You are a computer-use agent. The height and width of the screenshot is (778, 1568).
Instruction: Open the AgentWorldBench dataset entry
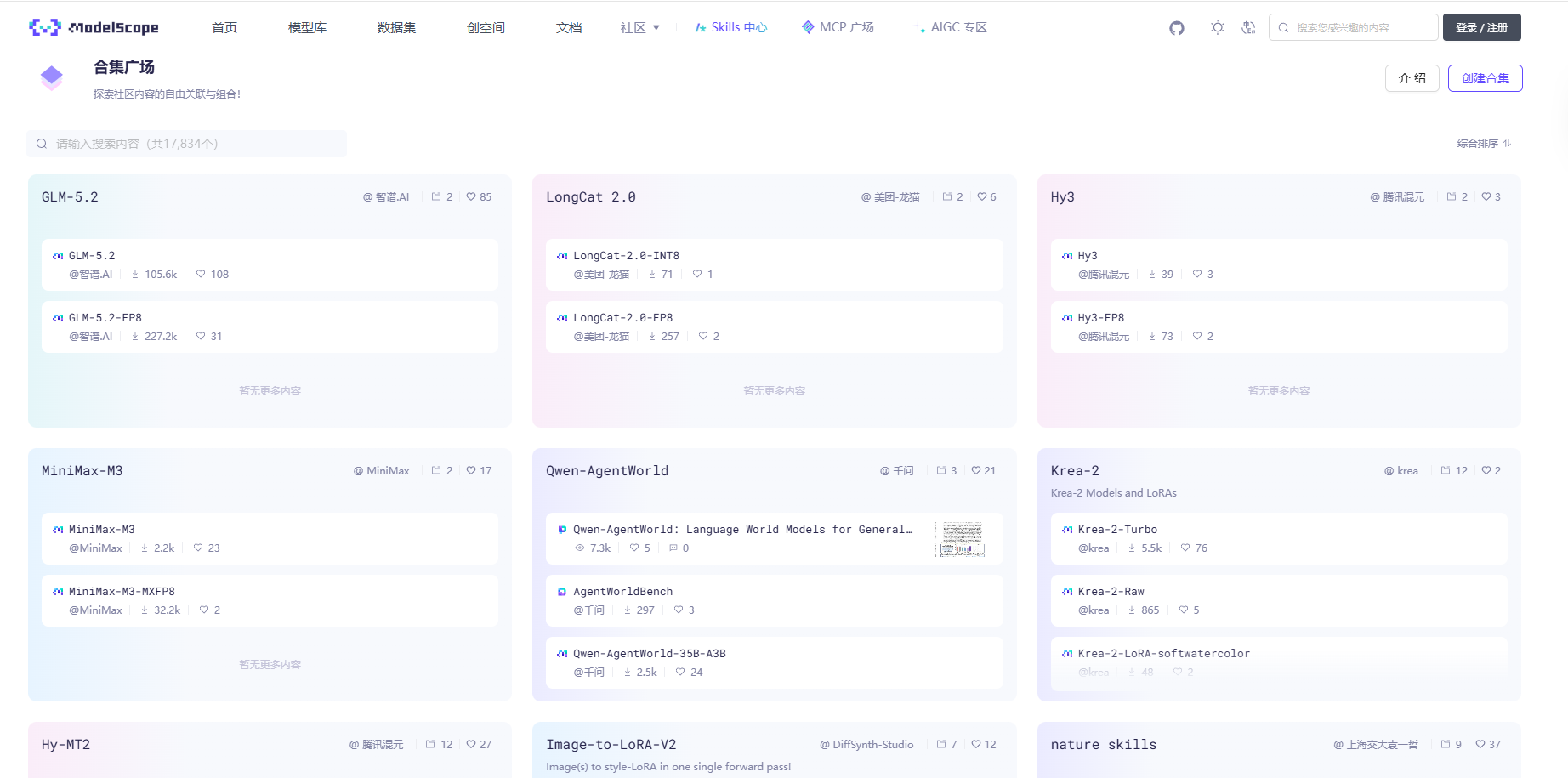[774, 600]
